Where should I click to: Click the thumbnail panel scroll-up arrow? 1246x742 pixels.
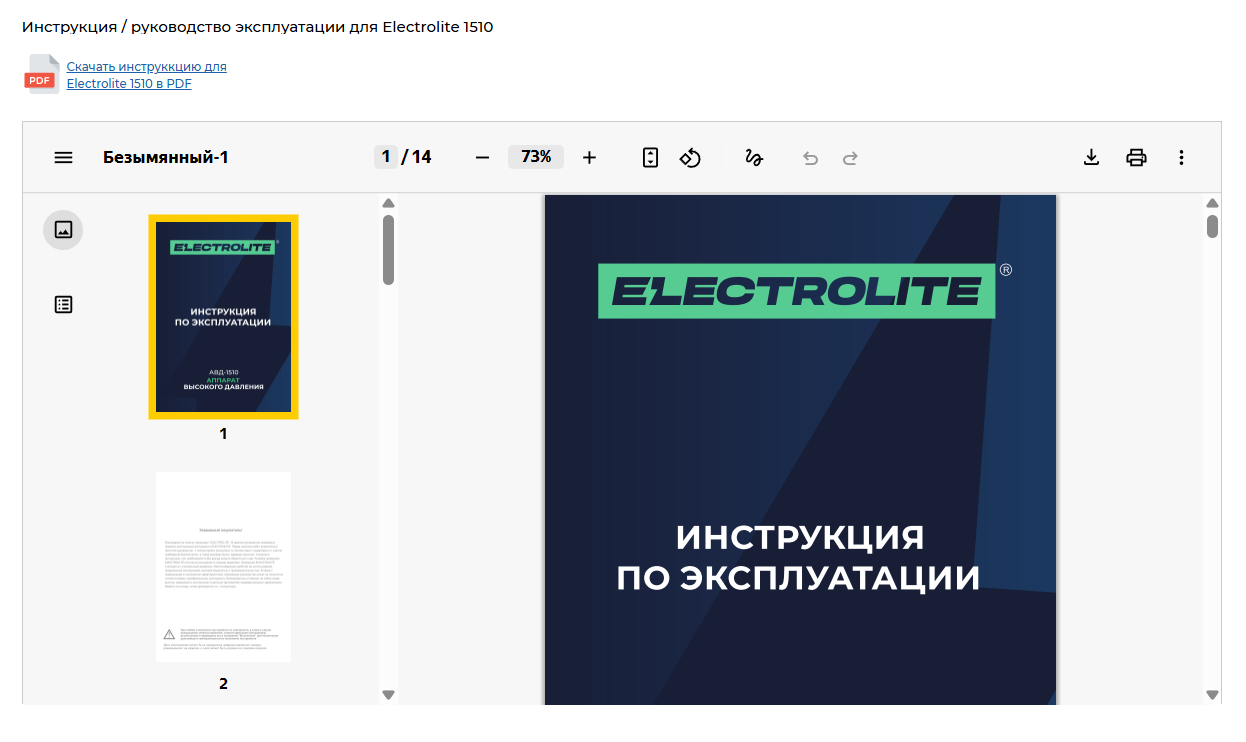pos(389,203)
